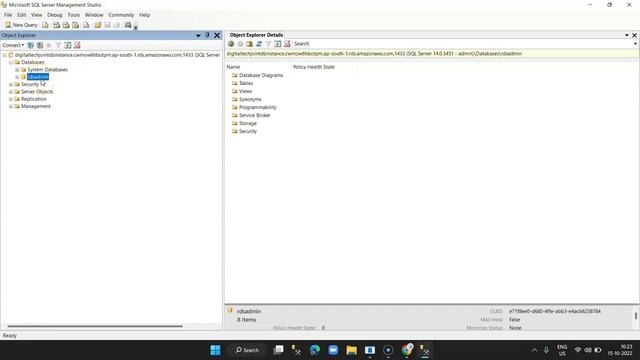Click the red summary icon in Object Explorer toolbar
This screenshot has width=640, height=360.
pos(77,45)
